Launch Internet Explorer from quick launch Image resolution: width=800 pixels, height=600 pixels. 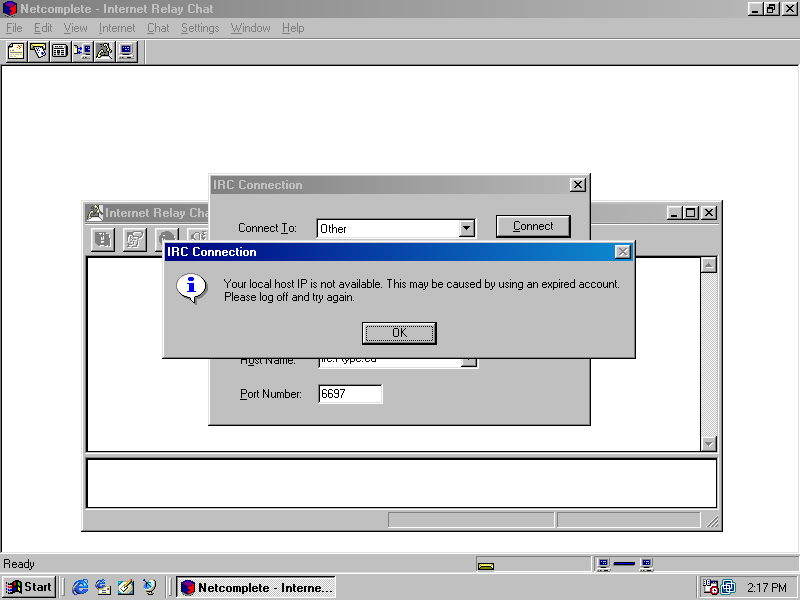click(x=80, y=587)
